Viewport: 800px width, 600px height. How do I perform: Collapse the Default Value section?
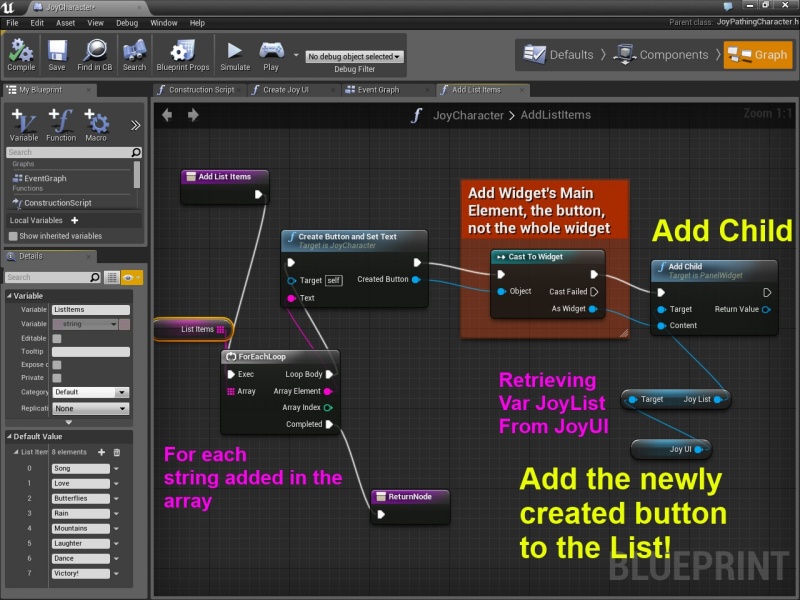10,436
